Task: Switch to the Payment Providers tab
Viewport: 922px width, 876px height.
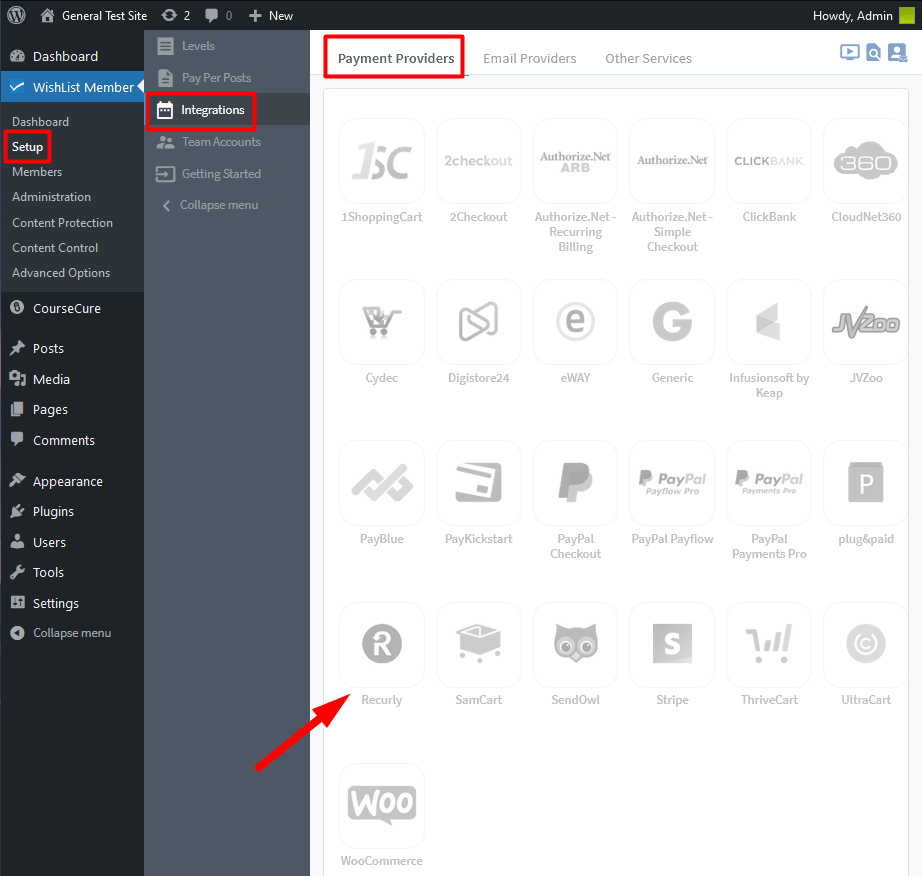Action: coord(396,58)
